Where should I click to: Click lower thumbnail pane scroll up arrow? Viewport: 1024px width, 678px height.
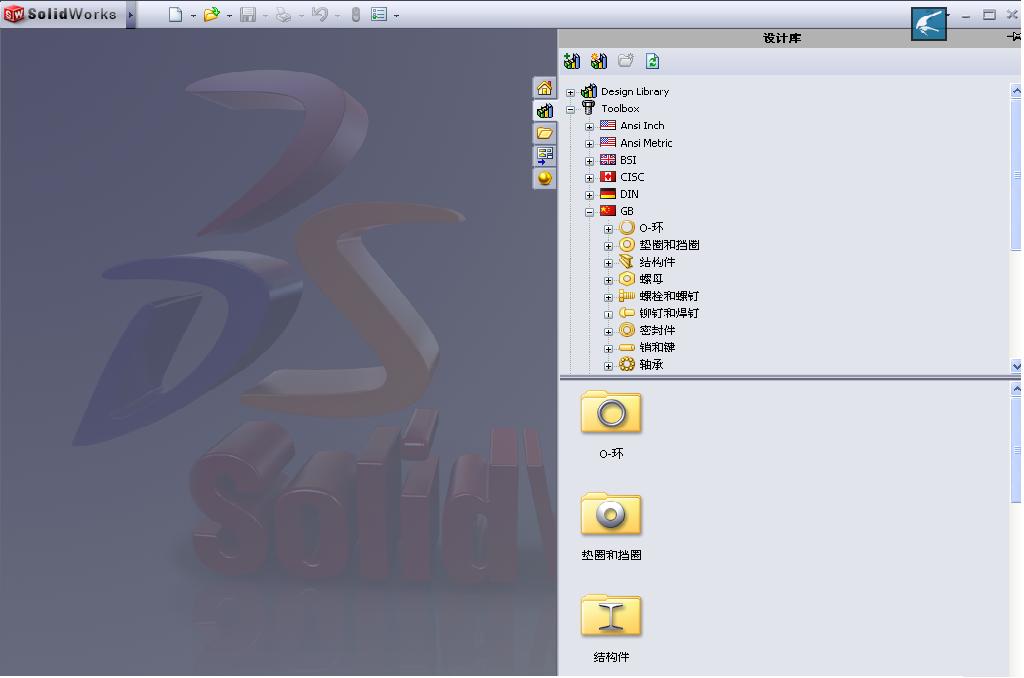pos(1016,389)
